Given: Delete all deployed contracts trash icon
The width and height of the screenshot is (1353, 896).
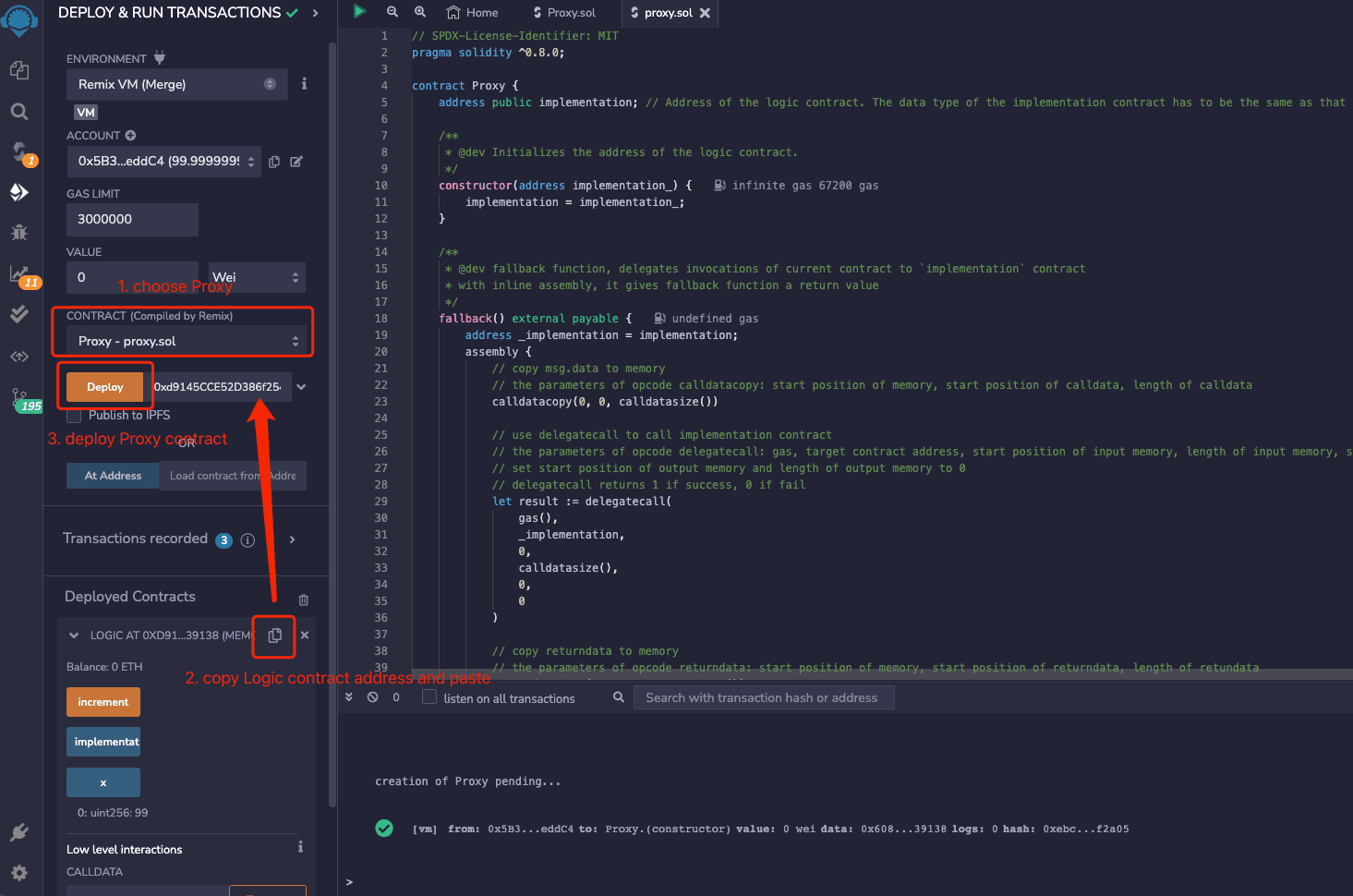Looking at the screenshot, I should tap(304, 599).
